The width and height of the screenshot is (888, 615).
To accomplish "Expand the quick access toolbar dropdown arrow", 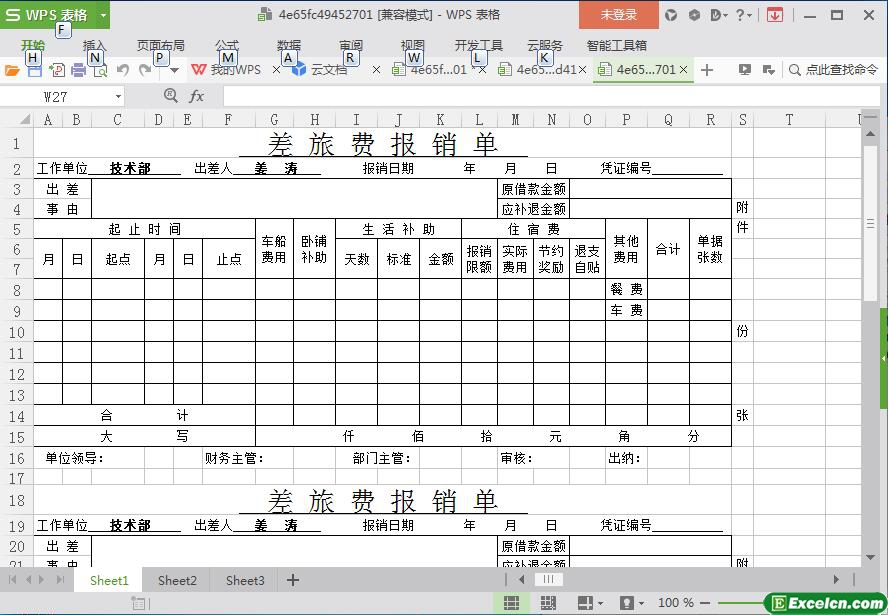I will pyautogui.click(x=173, y=70).
